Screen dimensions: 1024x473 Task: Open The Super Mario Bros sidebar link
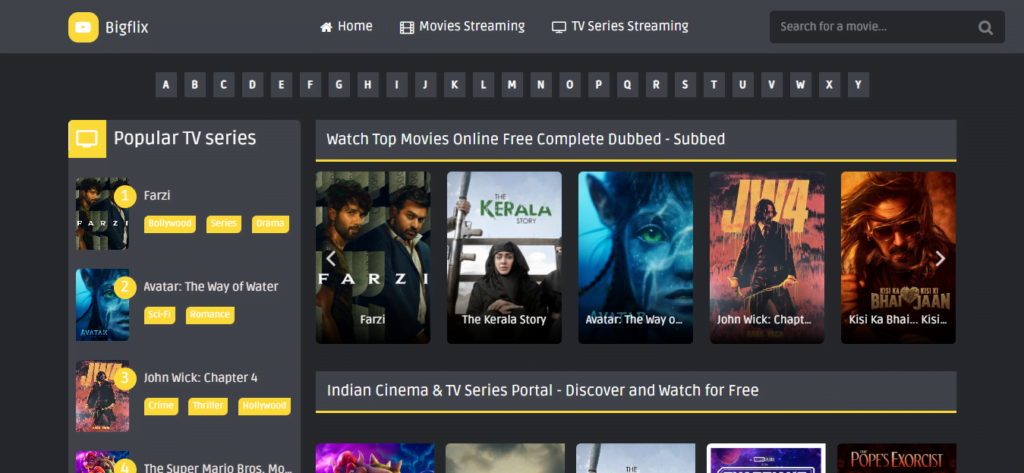[x=217, y=468]
